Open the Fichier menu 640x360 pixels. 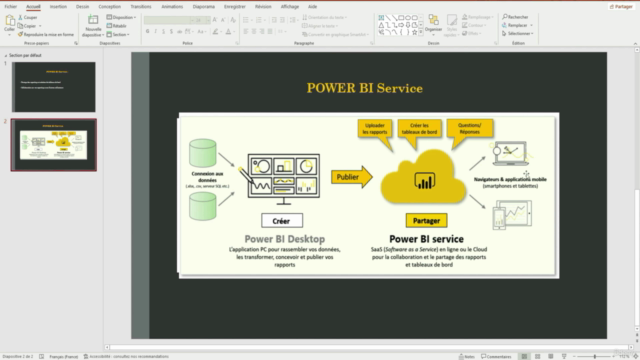click(11, 7)
